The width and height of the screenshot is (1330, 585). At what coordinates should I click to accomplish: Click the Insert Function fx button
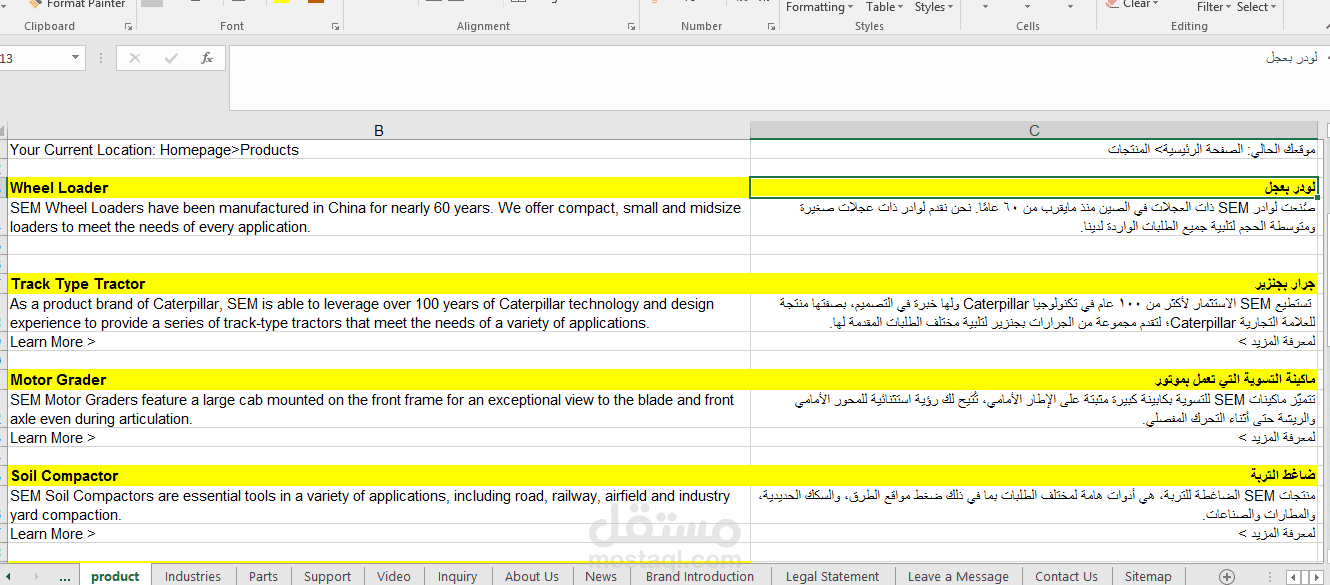coord(207,58)
